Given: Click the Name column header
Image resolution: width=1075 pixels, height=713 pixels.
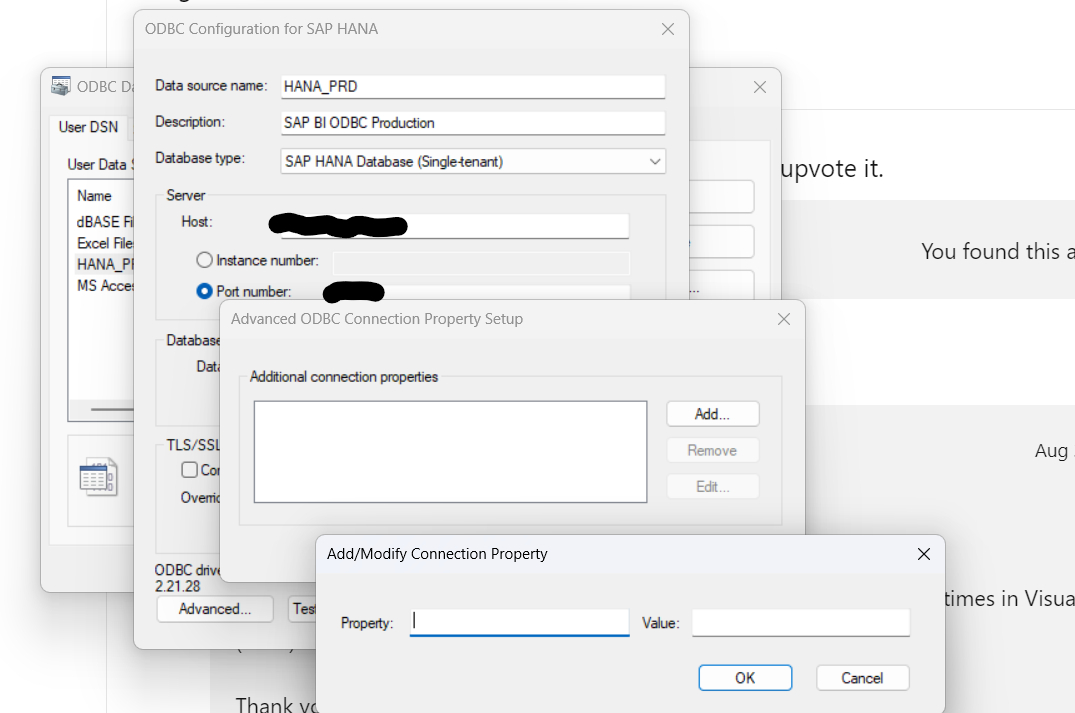Looking at the screenshot, I should (x=95, y=196).
